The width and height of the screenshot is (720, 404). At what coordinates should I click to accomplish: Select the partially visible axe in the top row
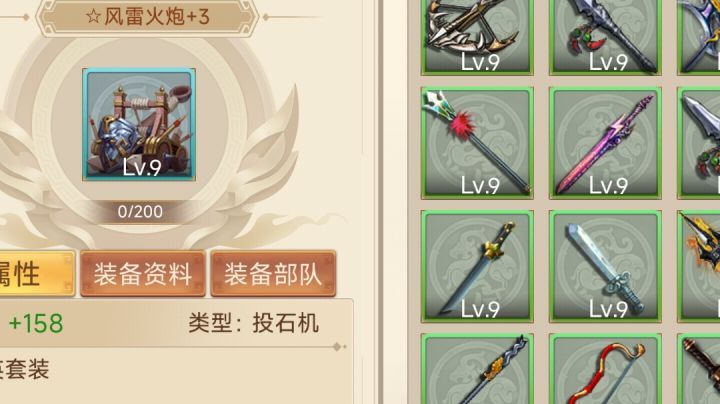tap(698, 37)
